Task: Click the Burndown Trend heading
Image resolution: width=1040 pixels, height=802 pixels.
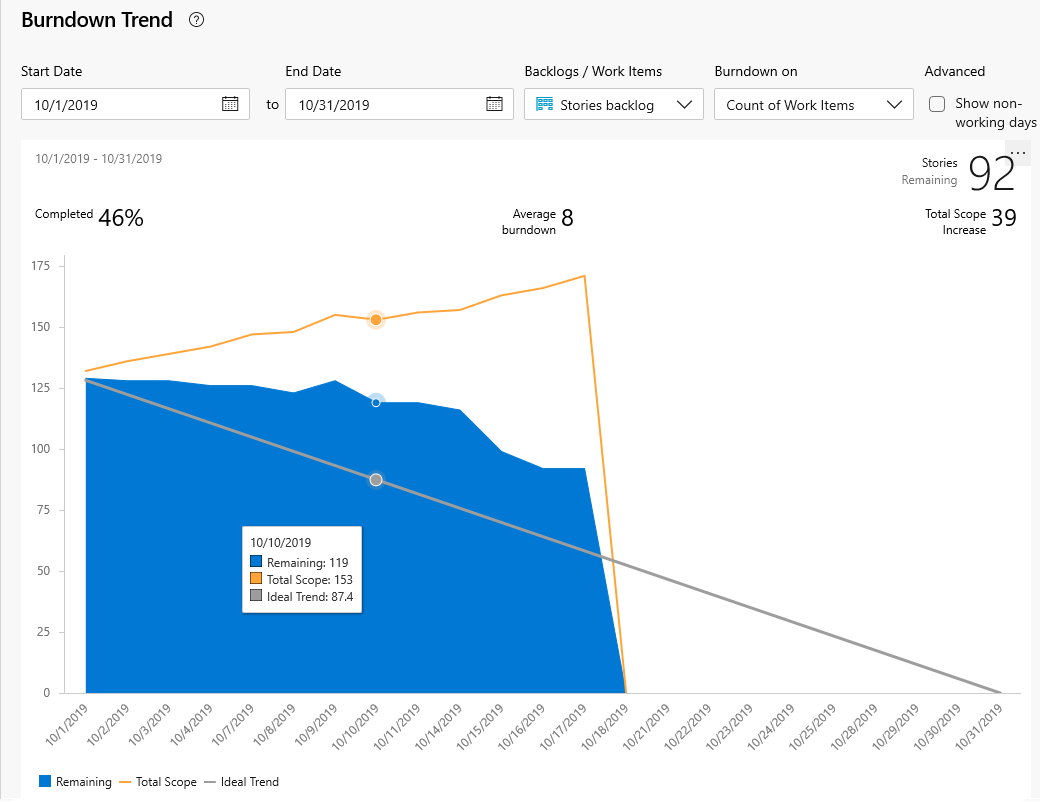Action: 97,20
